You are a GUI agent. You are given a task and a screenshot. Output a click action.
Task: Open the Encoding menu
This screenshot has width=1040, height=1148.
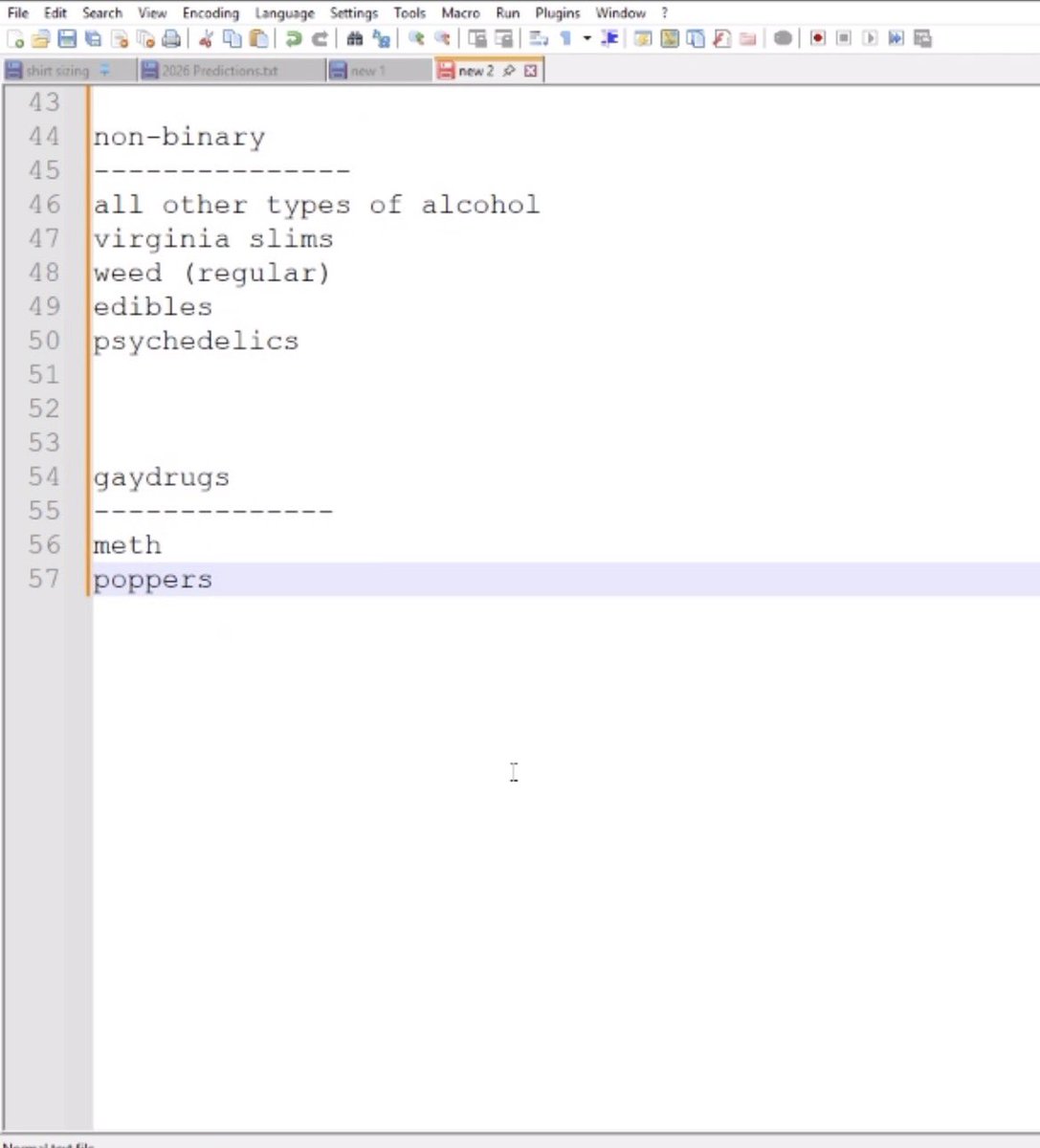(x=210, y=13)
